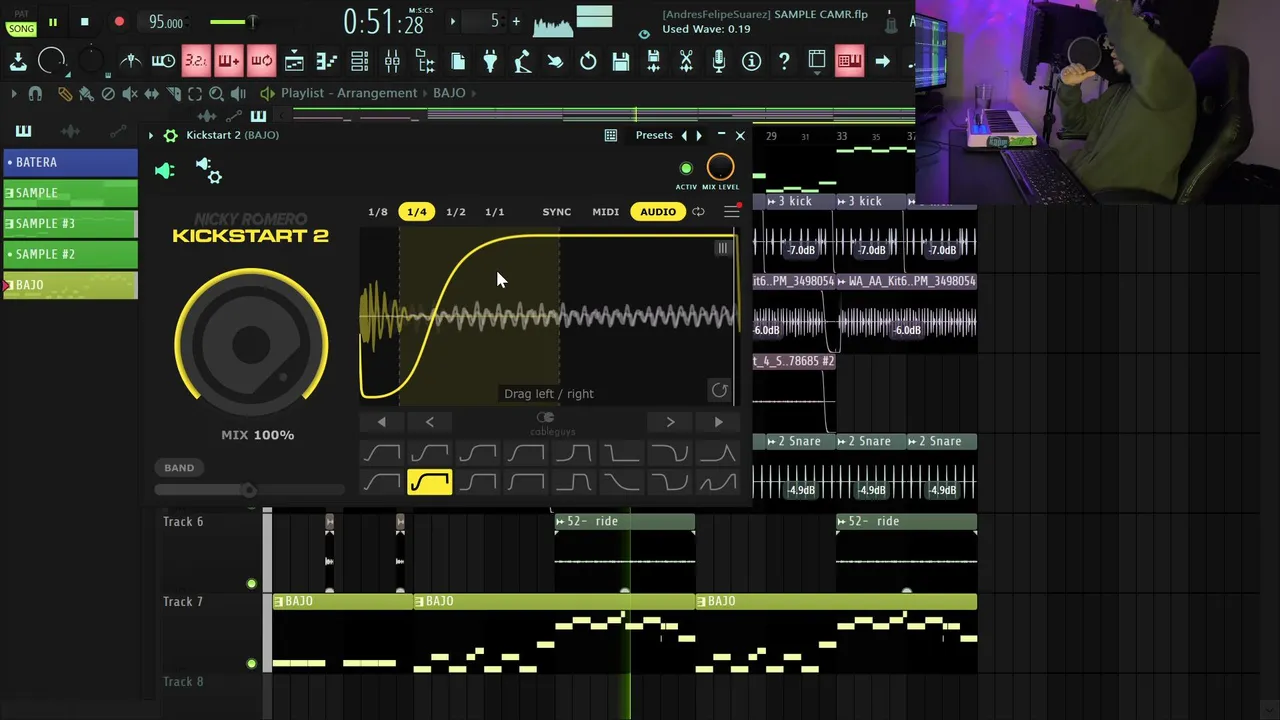The height and width of the screenshot is (720, 1280).
Task: Select 1/8 length tab
Action: coord(378,212)
